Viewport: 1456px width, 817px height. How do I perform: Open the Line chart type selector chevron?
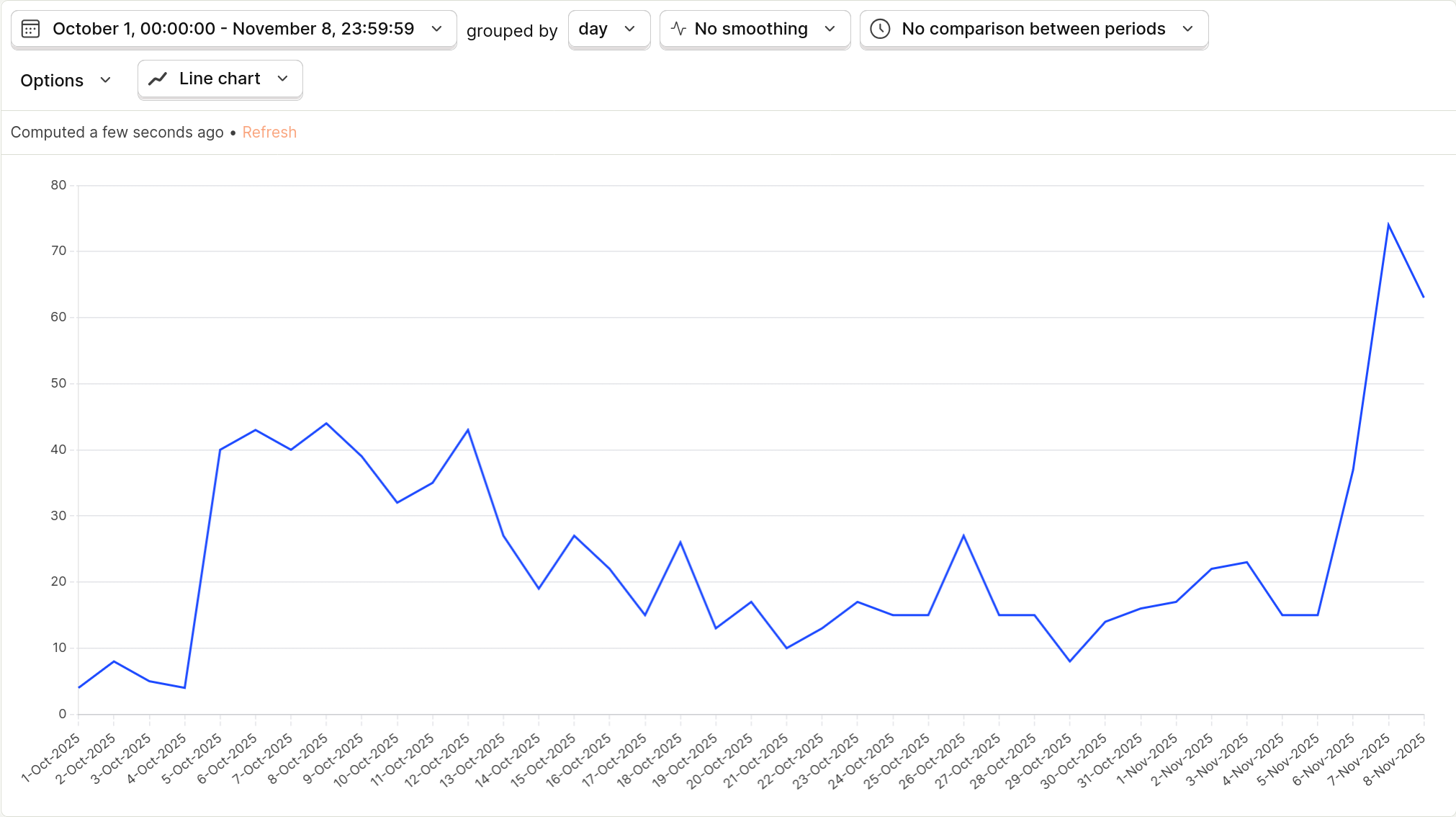click(282, 79)
